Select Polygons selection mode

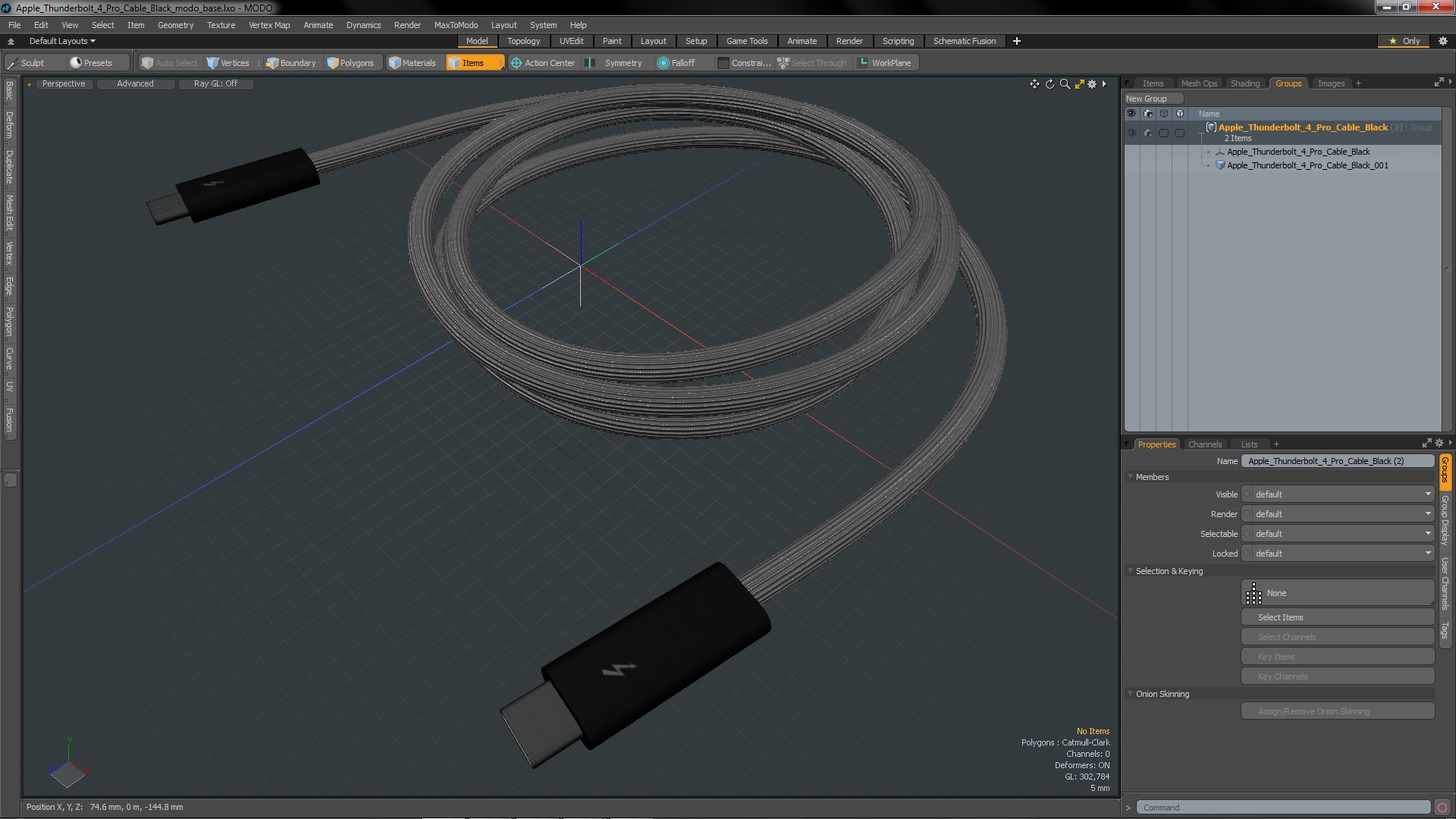[350, 63]
